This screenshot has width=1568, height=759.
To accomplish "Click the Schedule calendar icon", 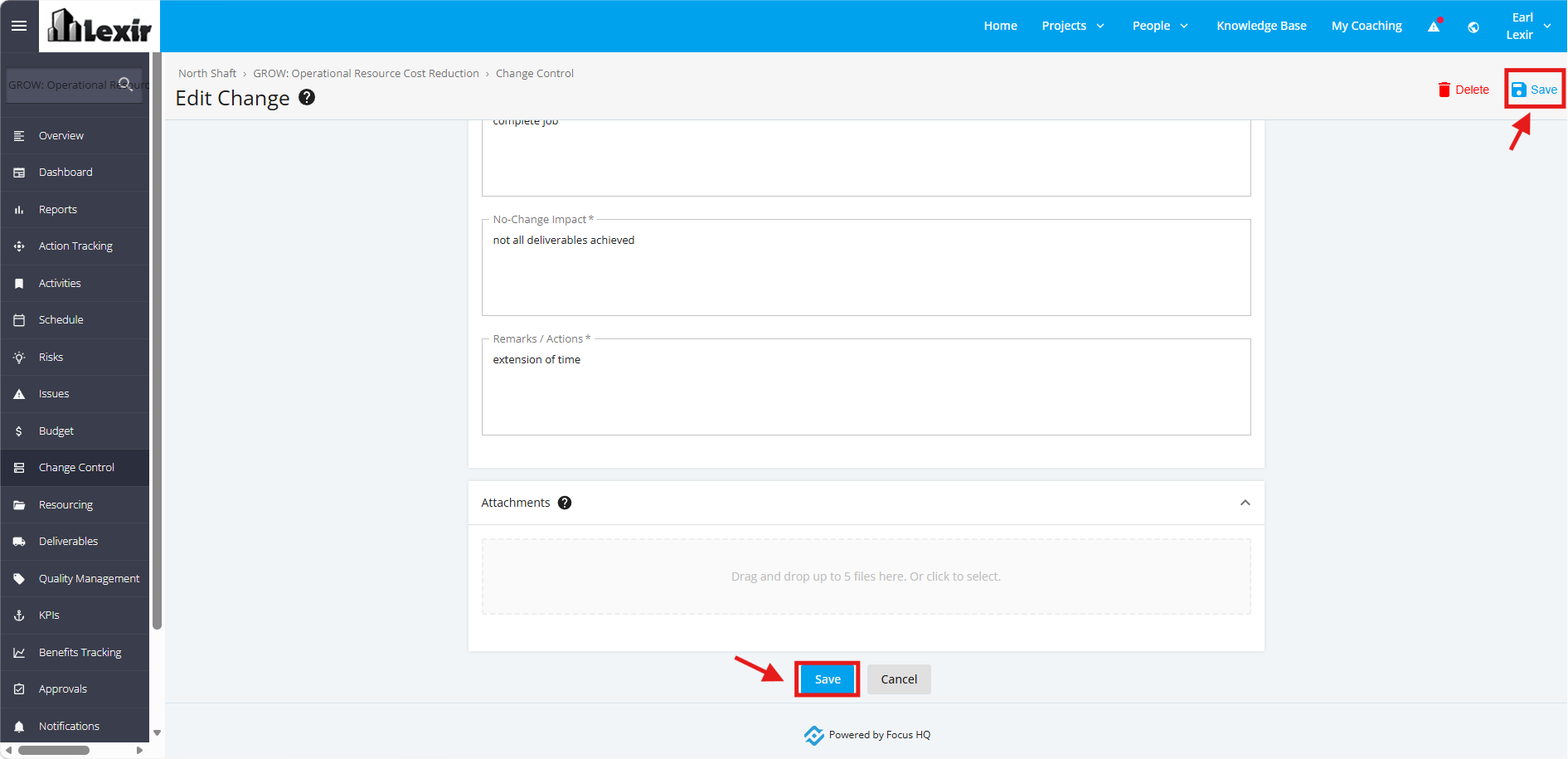I will click(x=19, y=320).
